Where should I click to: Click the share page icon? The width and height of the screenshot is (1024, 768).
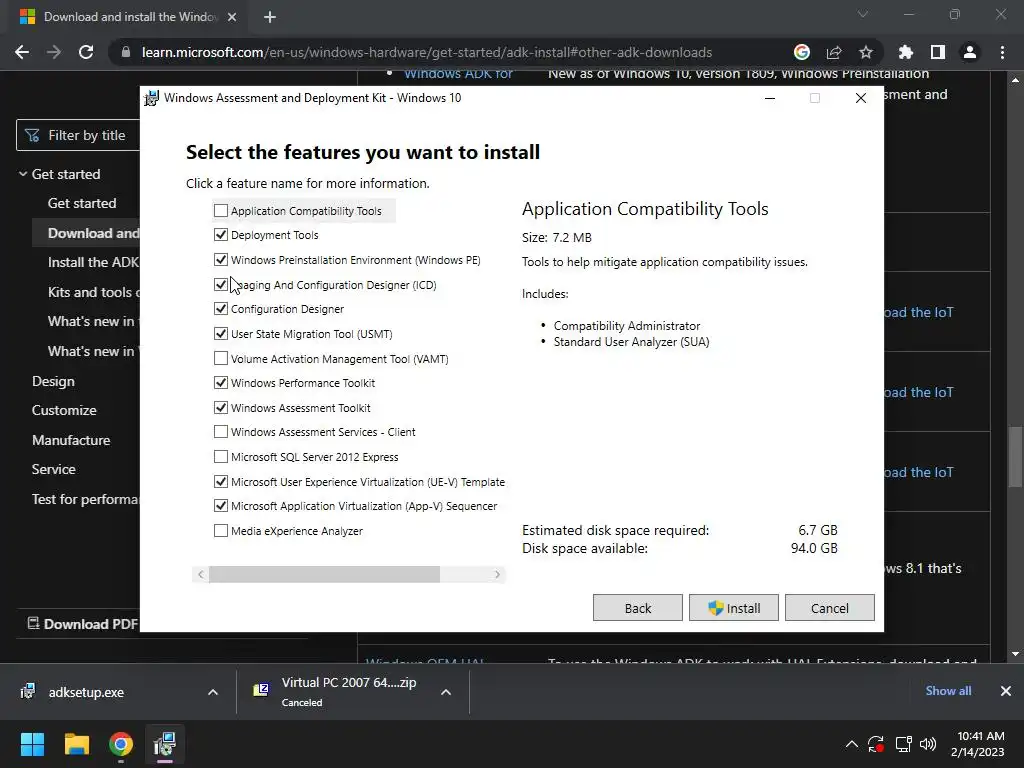coord(833,52)
